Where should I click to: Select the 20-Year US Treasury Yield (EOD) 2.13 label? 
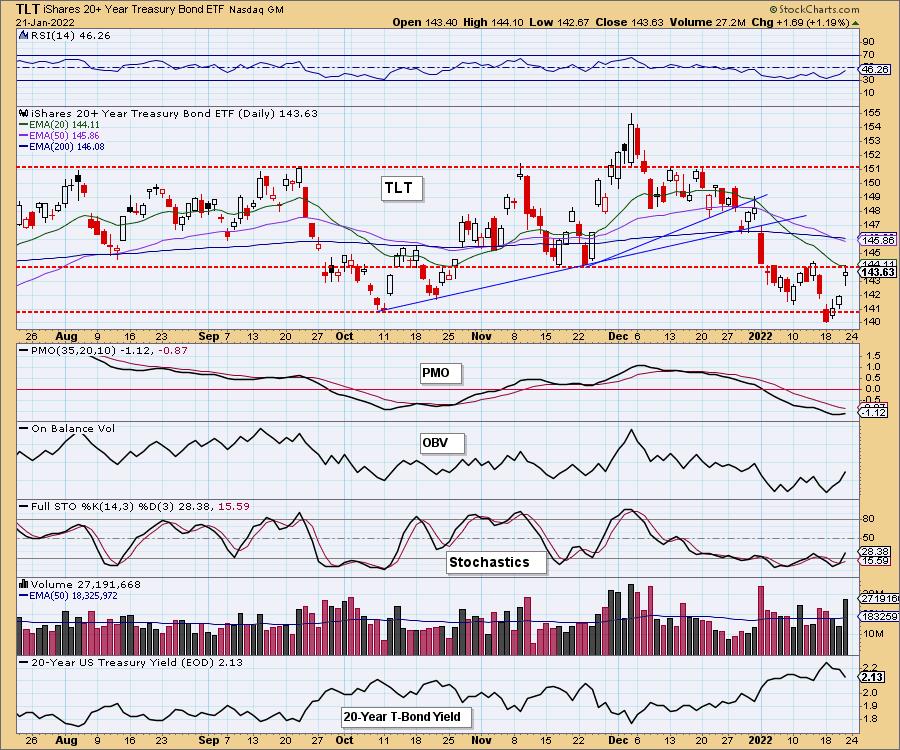tap(131, 662)
